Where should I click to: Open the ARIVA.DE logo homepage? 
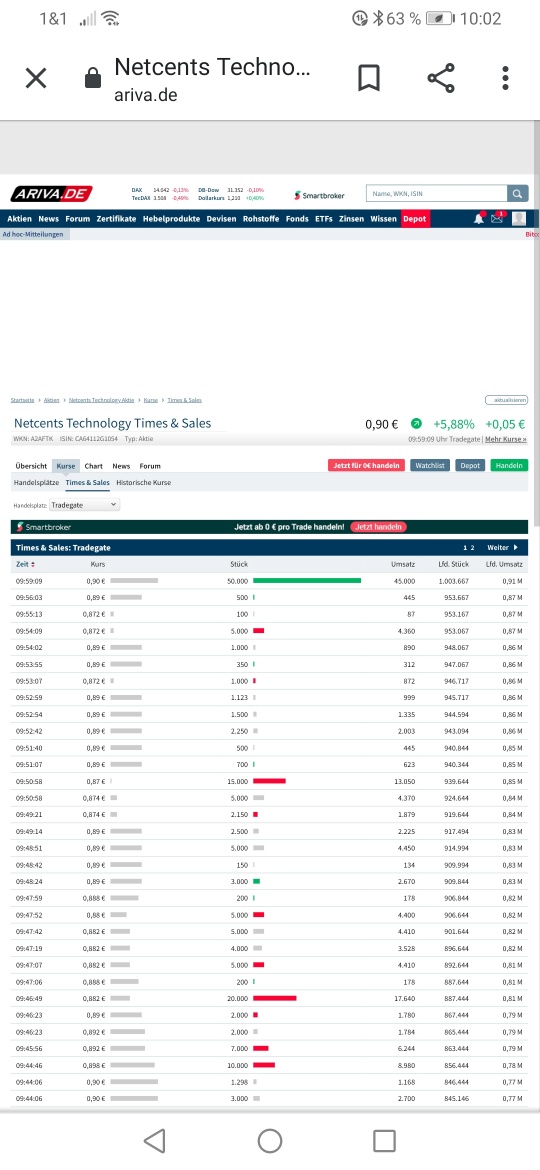click(51, 195)
